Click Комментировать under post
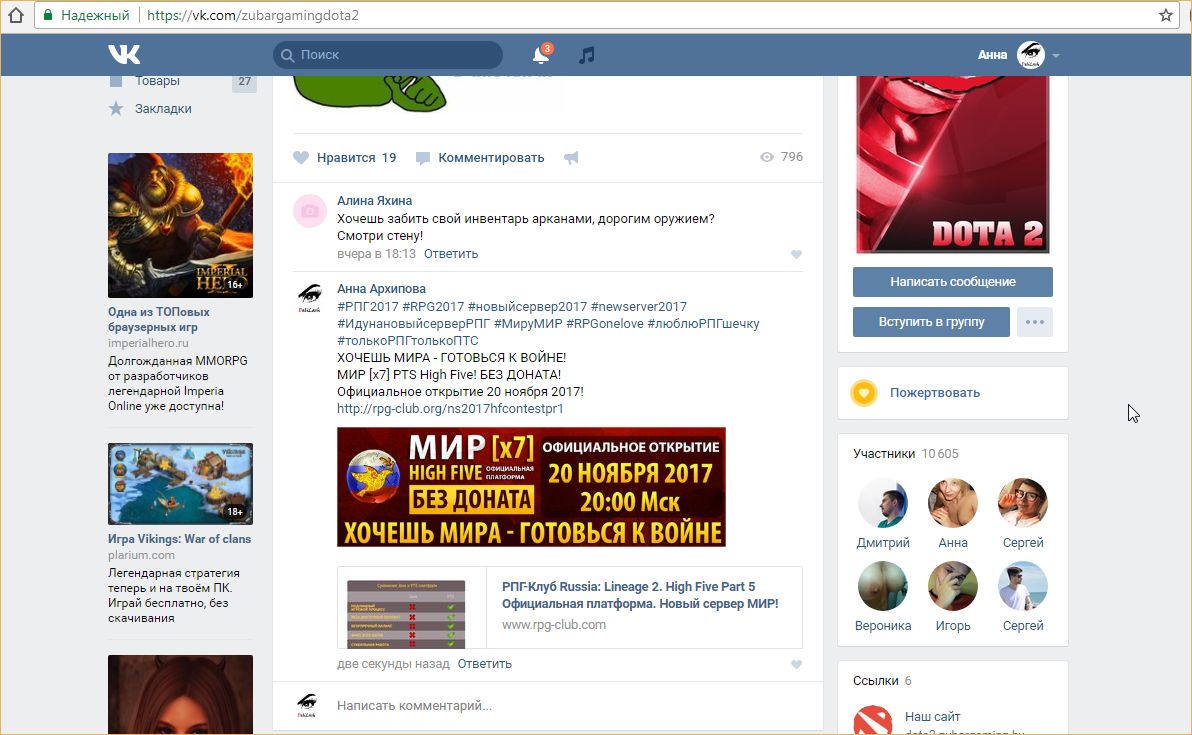This screenshot has height=735, width=1192. (x=491, y=157)
